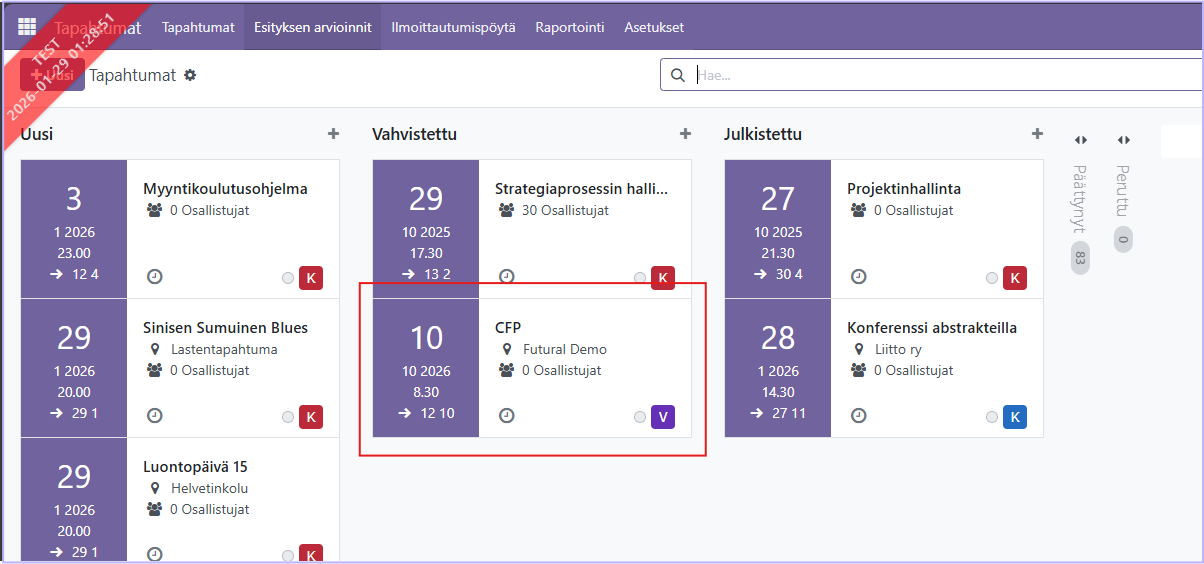Screen dimensions: 1204x564
Task: Open the Asetukset menu
Action: pos(654,27)
